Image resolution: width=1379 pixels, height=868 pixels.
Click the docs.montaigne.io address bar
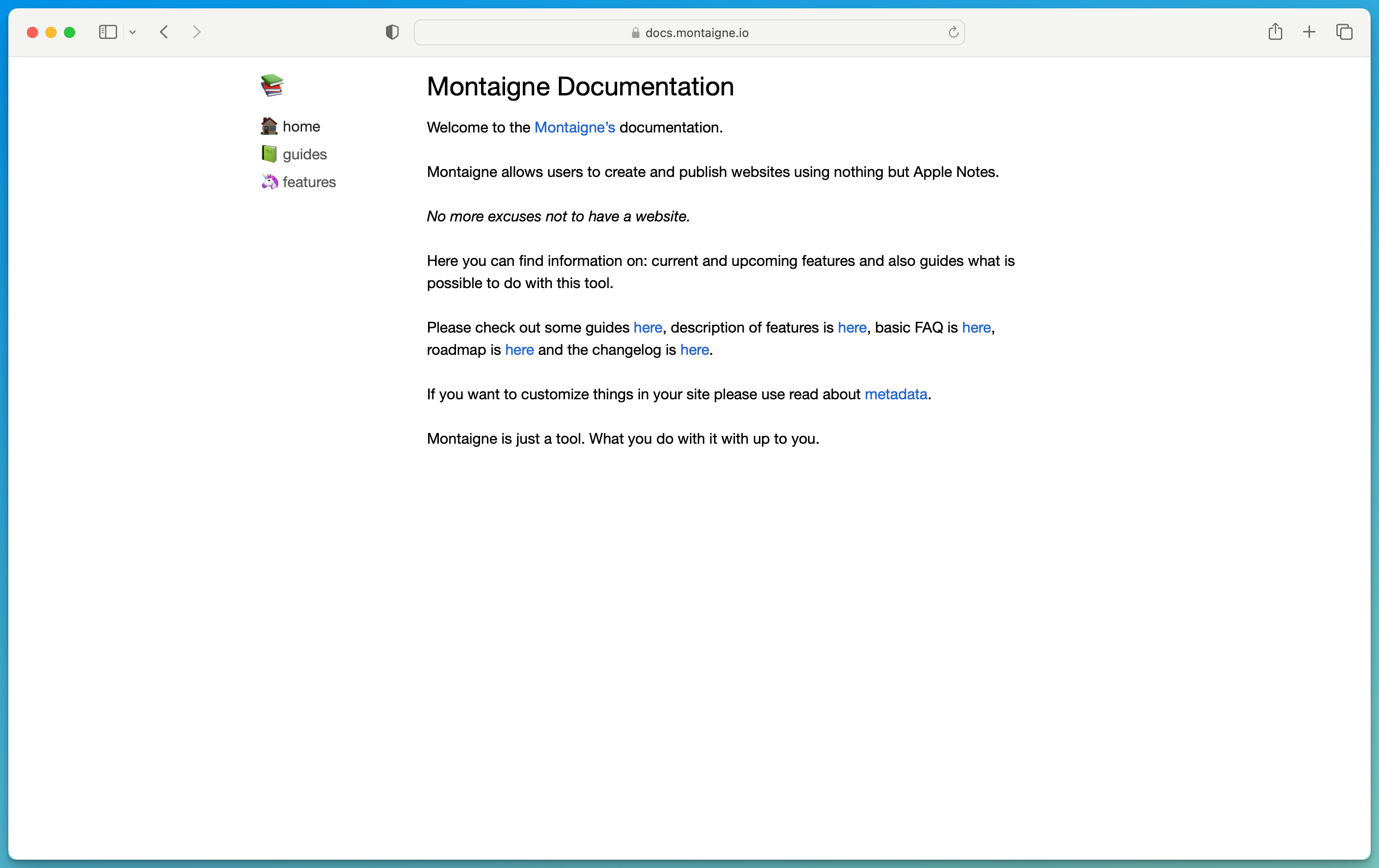[689, 32]
